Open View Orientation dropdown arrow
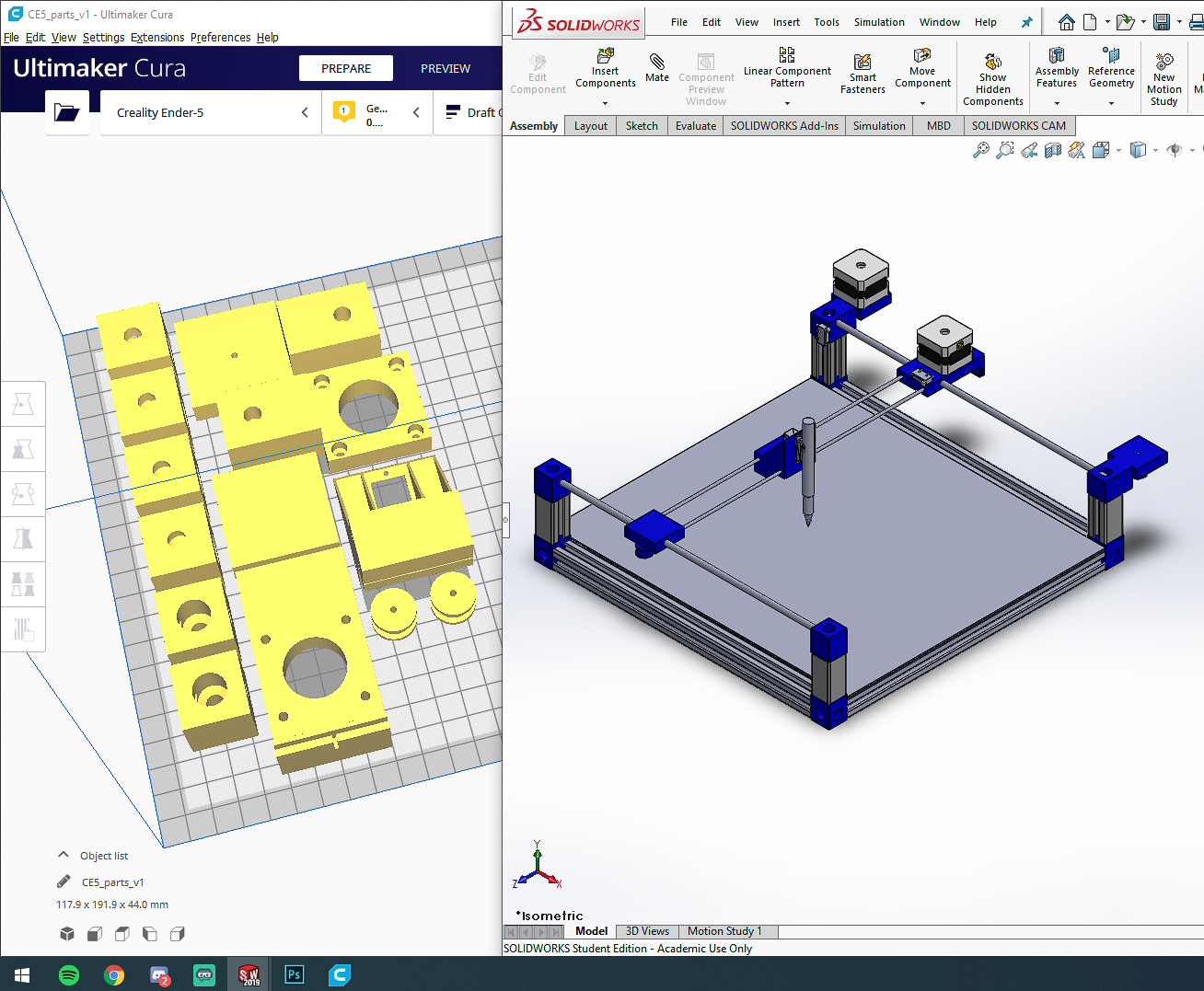 [1118, 150]
